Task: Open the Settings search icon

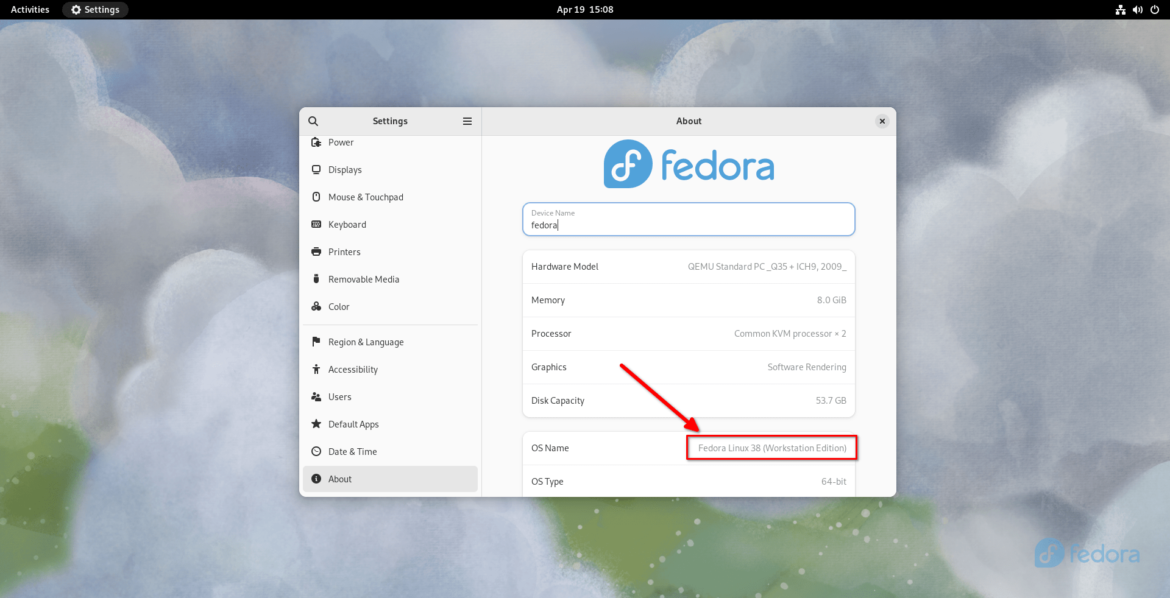Action: (313, 121)
